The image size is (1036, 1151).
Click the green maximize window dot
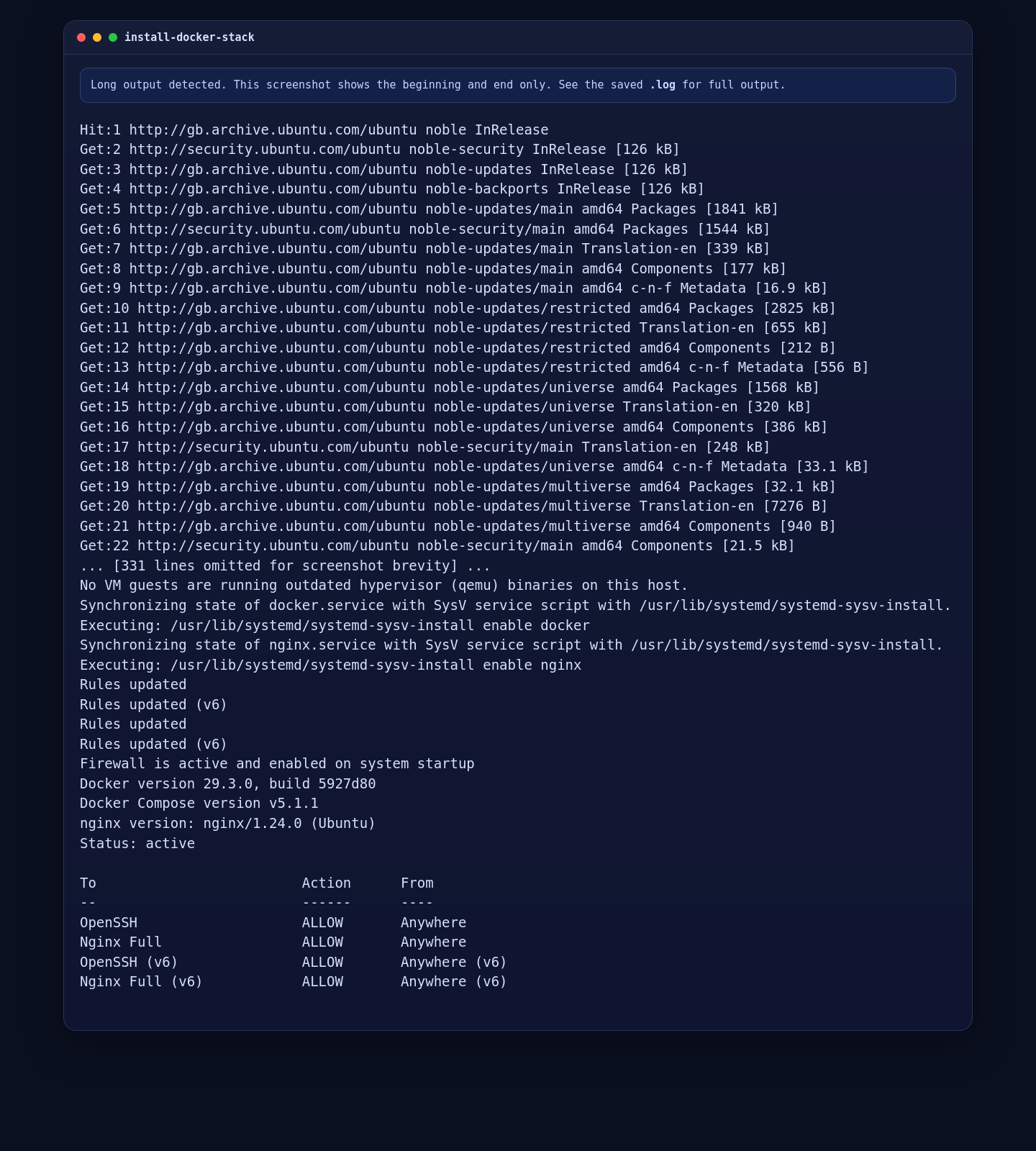coord(113,37)
